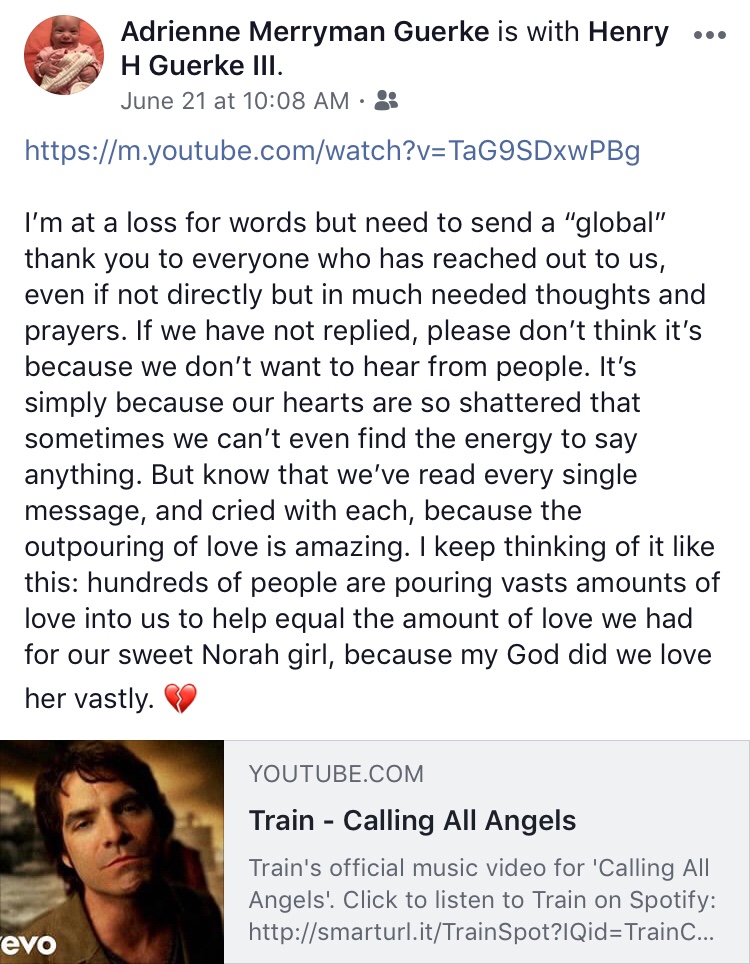Click the word "with" in the post header

[558, 32]
